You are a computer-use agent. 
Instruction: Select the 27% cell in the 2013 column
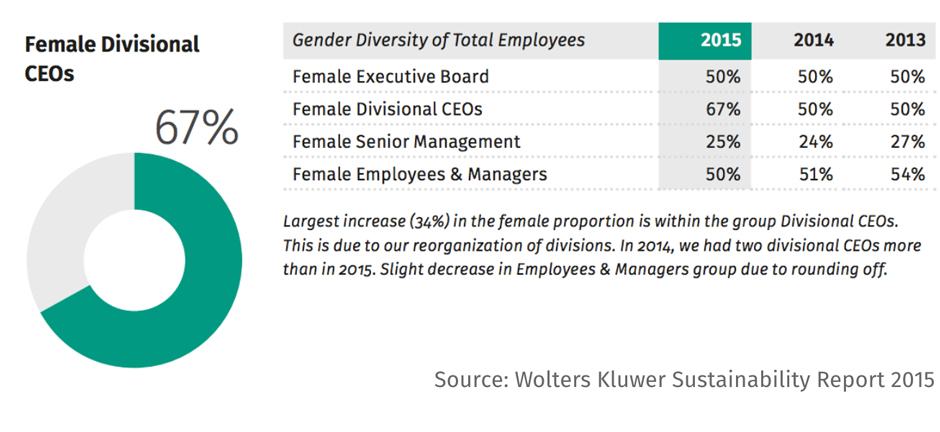[x=905, y=141]
